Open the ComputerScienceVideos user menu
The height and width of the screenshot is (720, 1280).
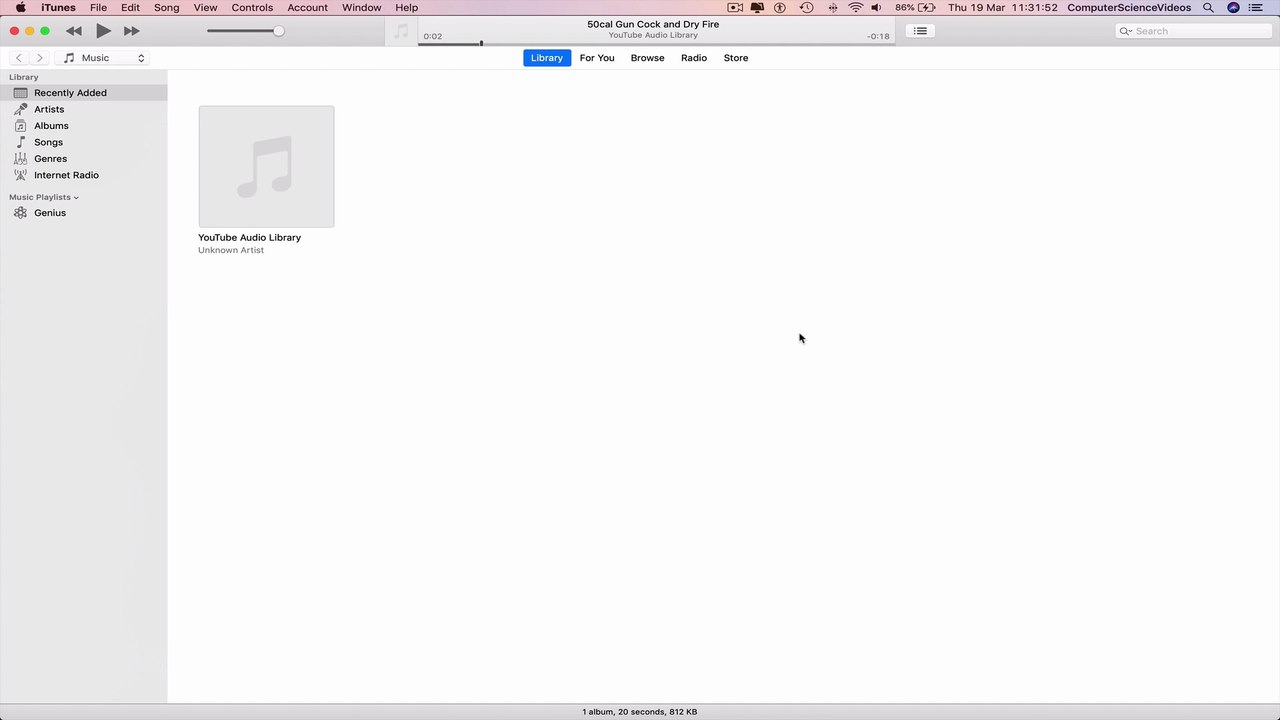point(1129,7)
